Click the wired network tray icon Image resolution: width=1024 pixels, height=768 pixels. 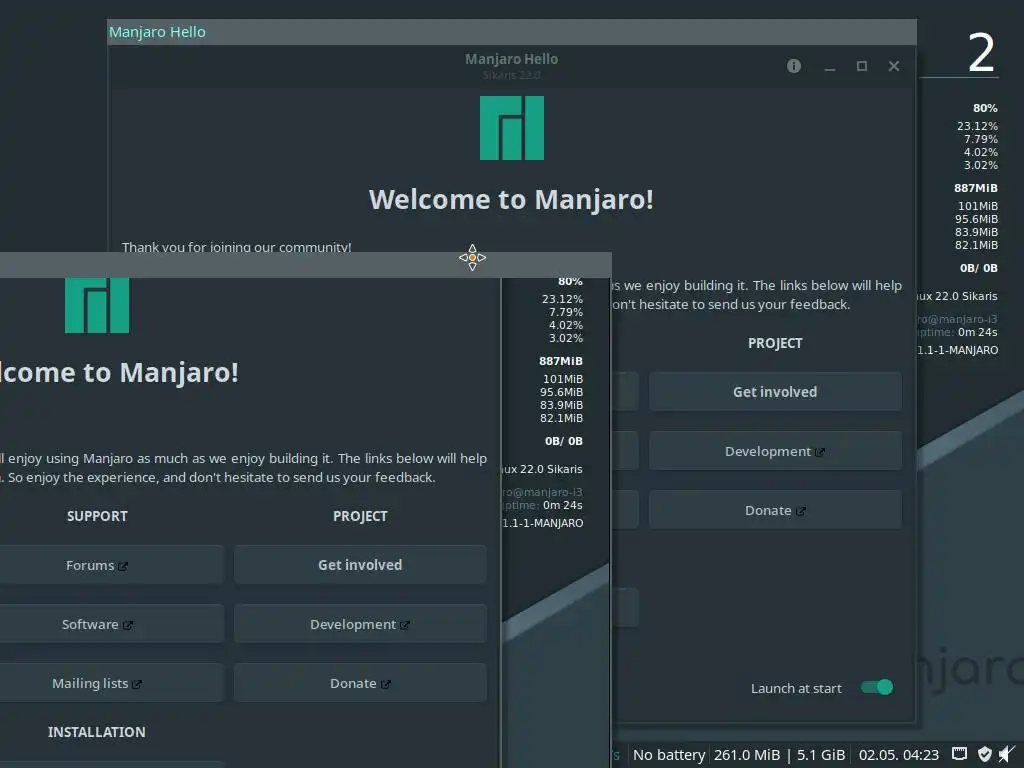click(959, 754)
